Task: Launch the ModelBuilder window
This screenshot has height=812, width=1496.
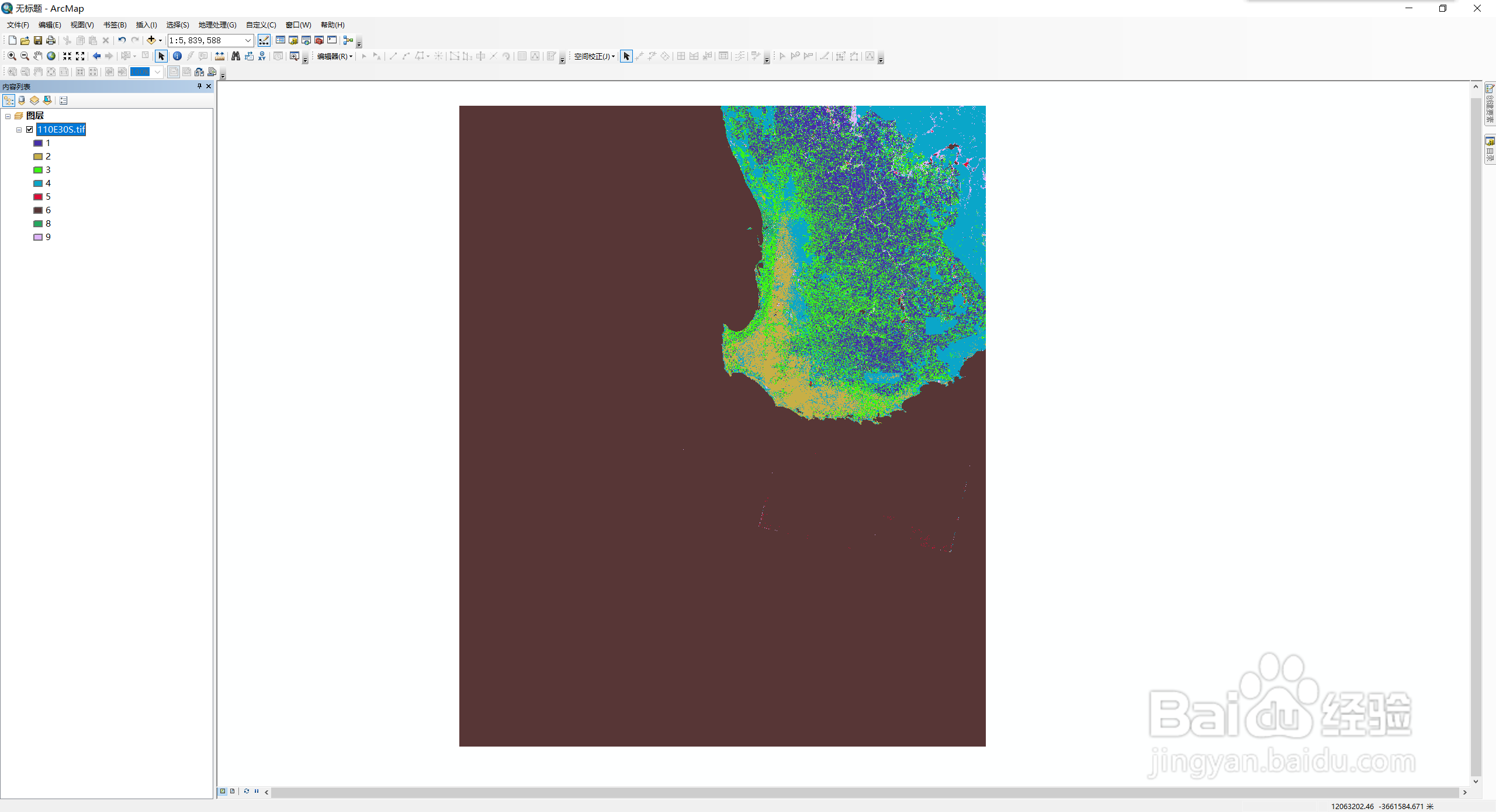Action: pos(348,40)
